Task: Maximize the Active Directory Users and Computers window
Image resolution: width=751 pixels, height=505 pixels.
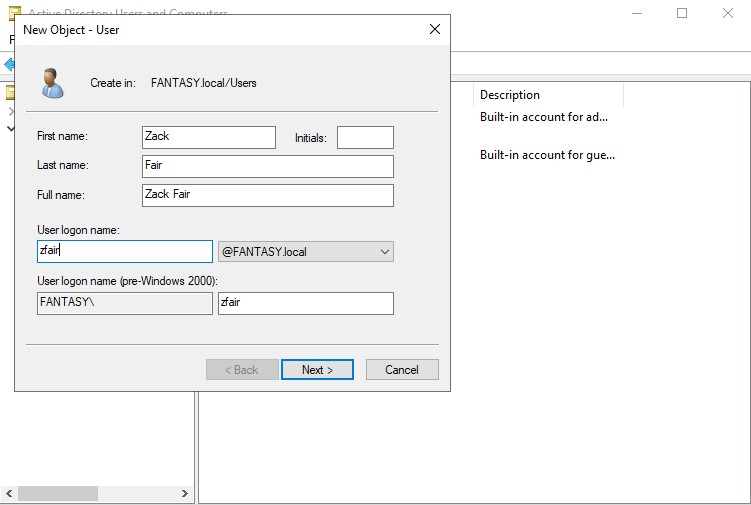Action: (x=682, y=13)
